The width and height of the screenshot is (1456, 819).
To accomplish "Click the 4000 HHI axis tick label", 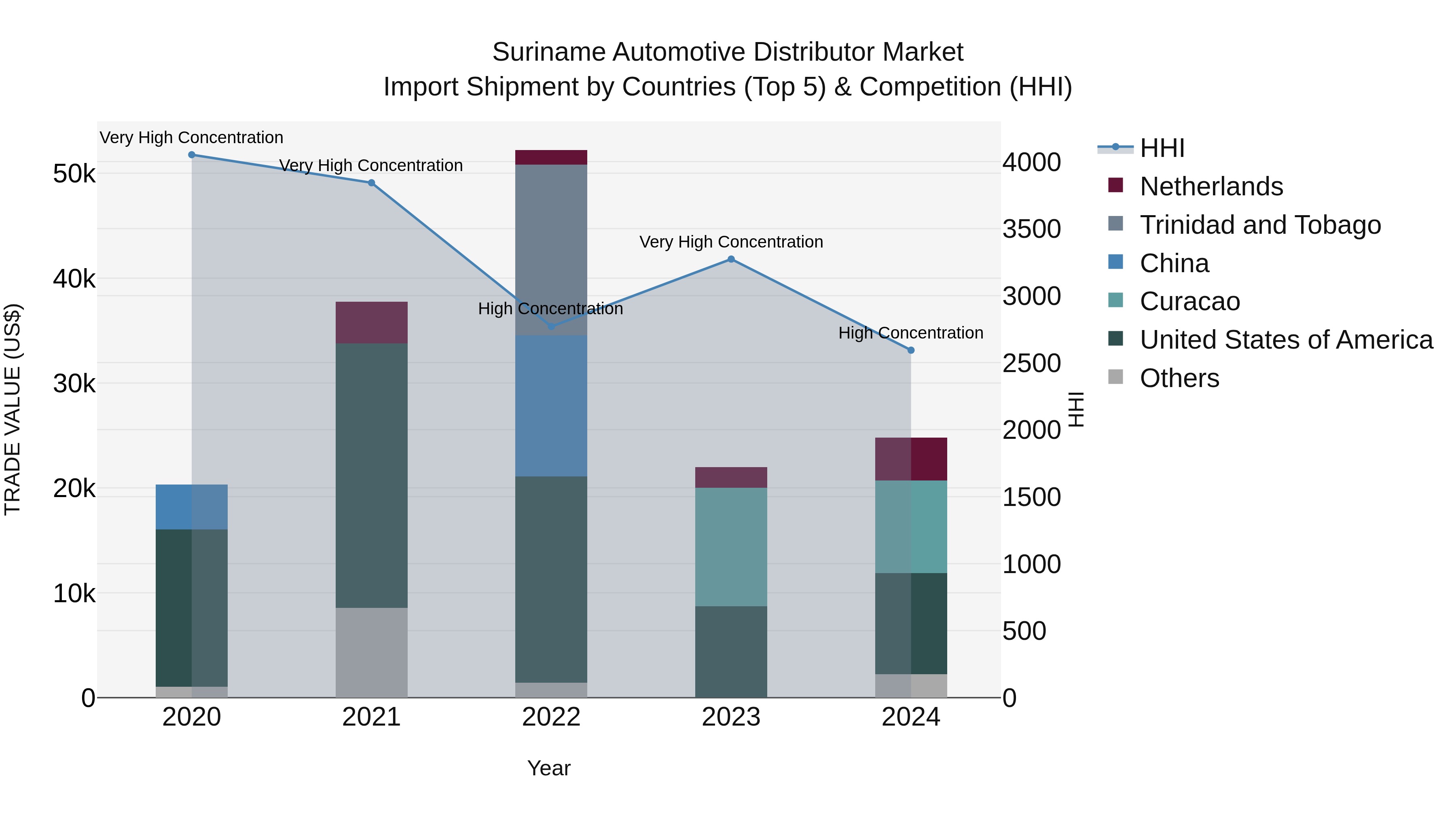I will coord(1031,162).
